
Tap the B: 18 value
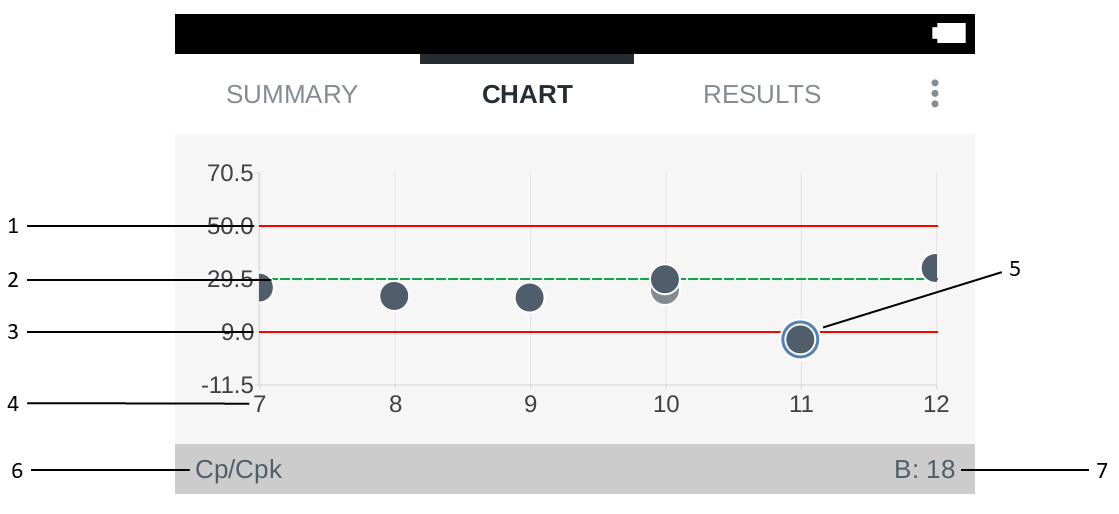[925, 469]
